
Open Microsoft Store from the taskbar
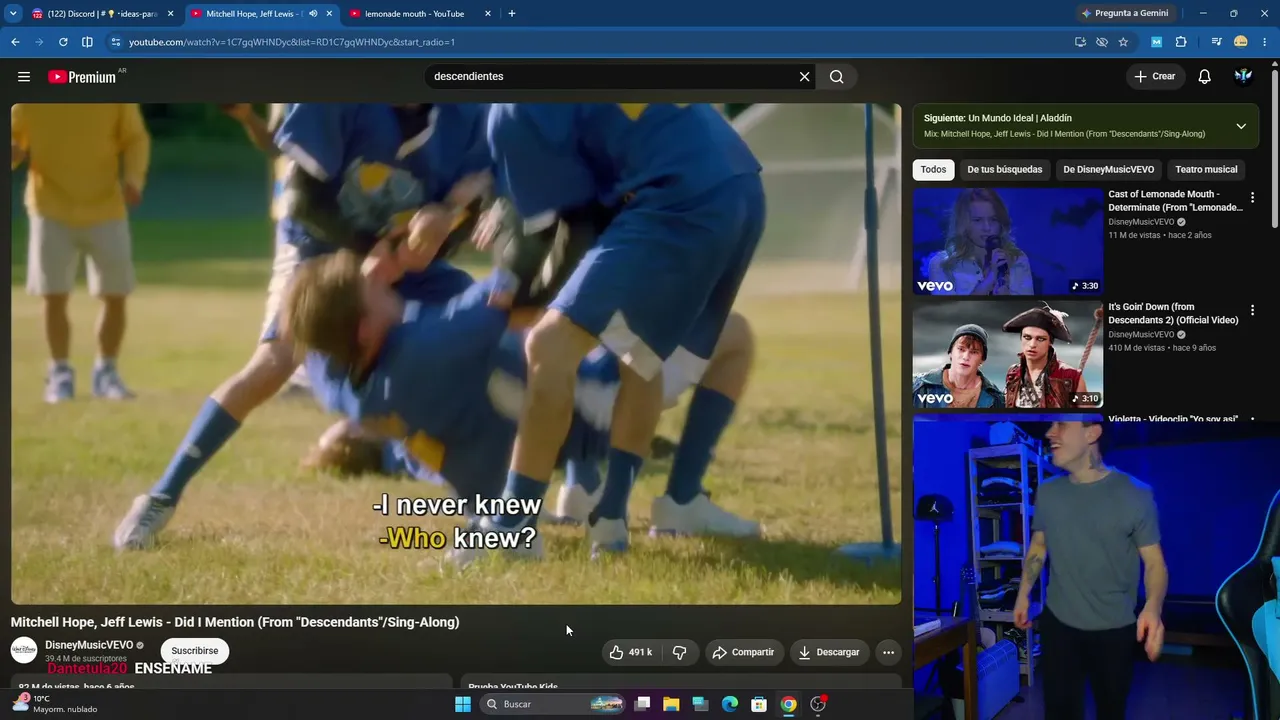(759, 704)
